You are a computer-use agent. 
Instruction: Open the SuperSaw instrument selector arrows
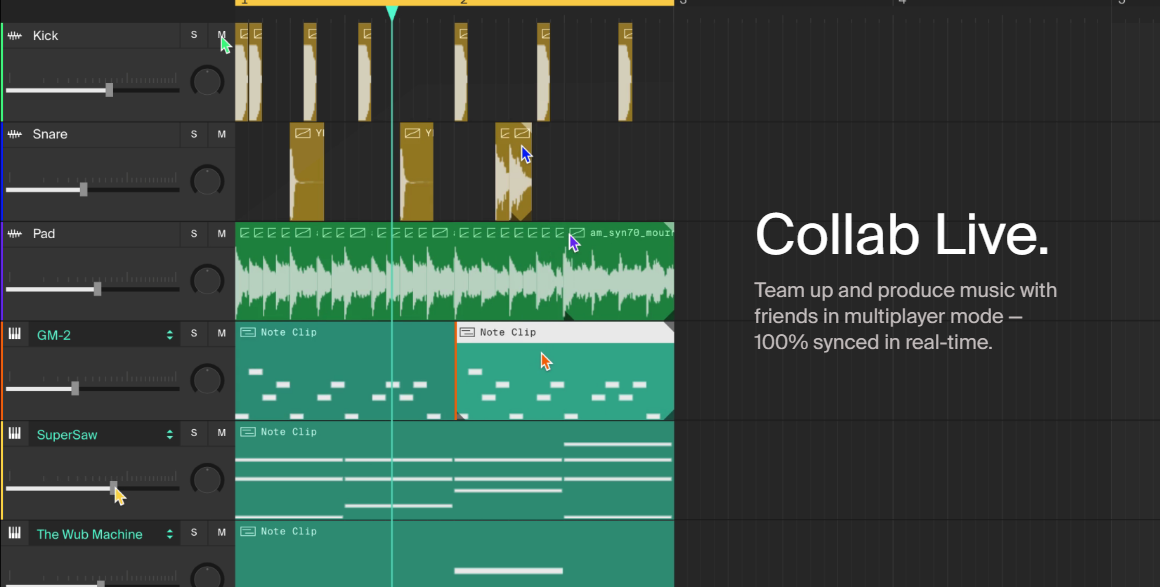(x=169, y=435)
